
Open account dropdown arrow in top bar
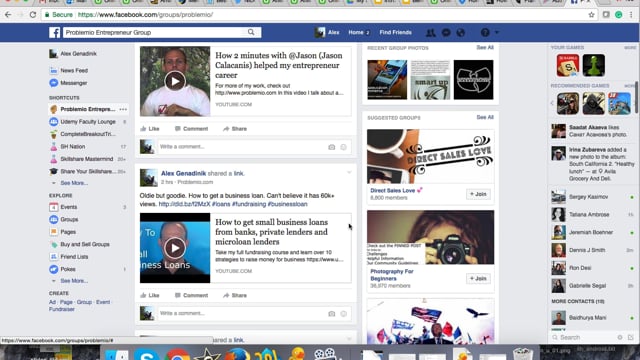(x=497, y=32)
